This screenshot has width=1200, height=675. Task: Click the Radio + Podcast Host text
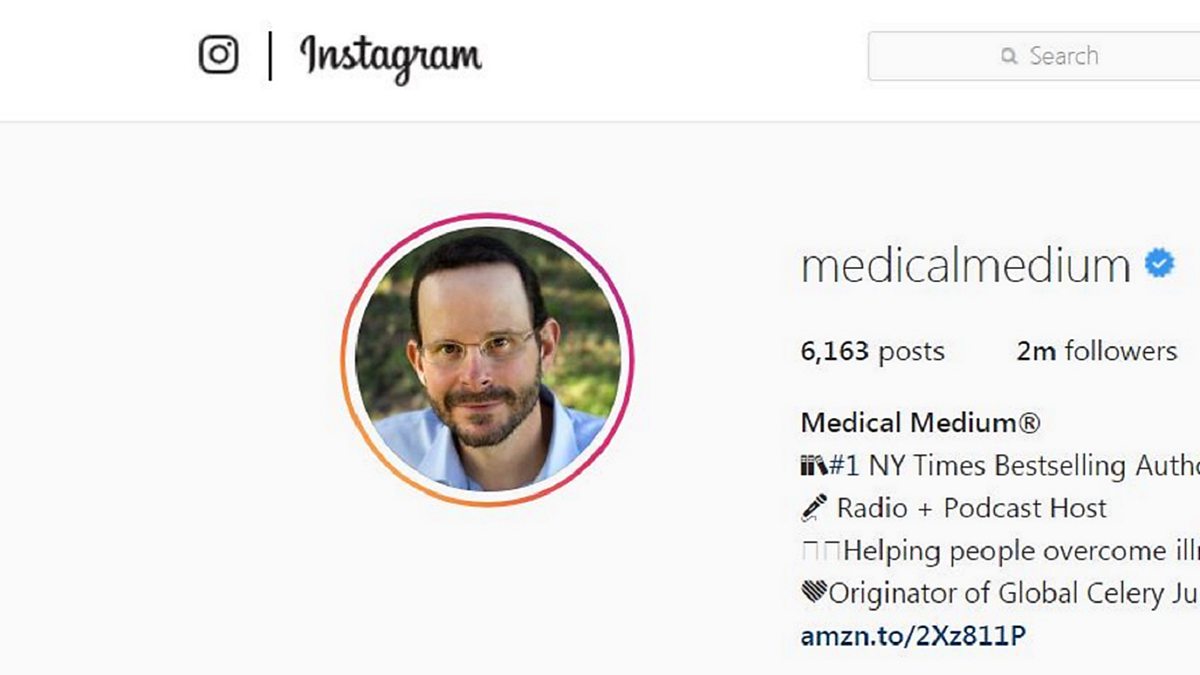click(x=972, y=508)
